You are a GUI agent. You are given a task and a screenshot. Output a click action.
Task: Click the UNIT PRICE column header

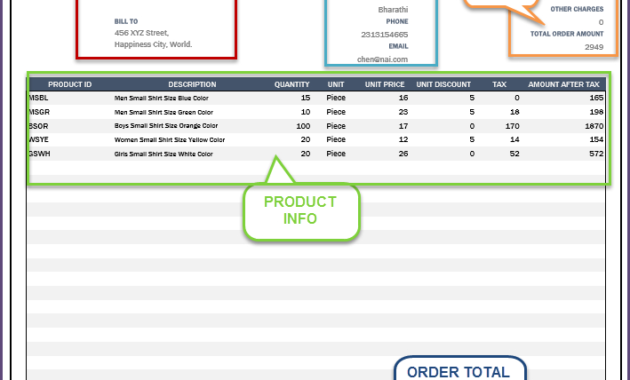(385, 84)
